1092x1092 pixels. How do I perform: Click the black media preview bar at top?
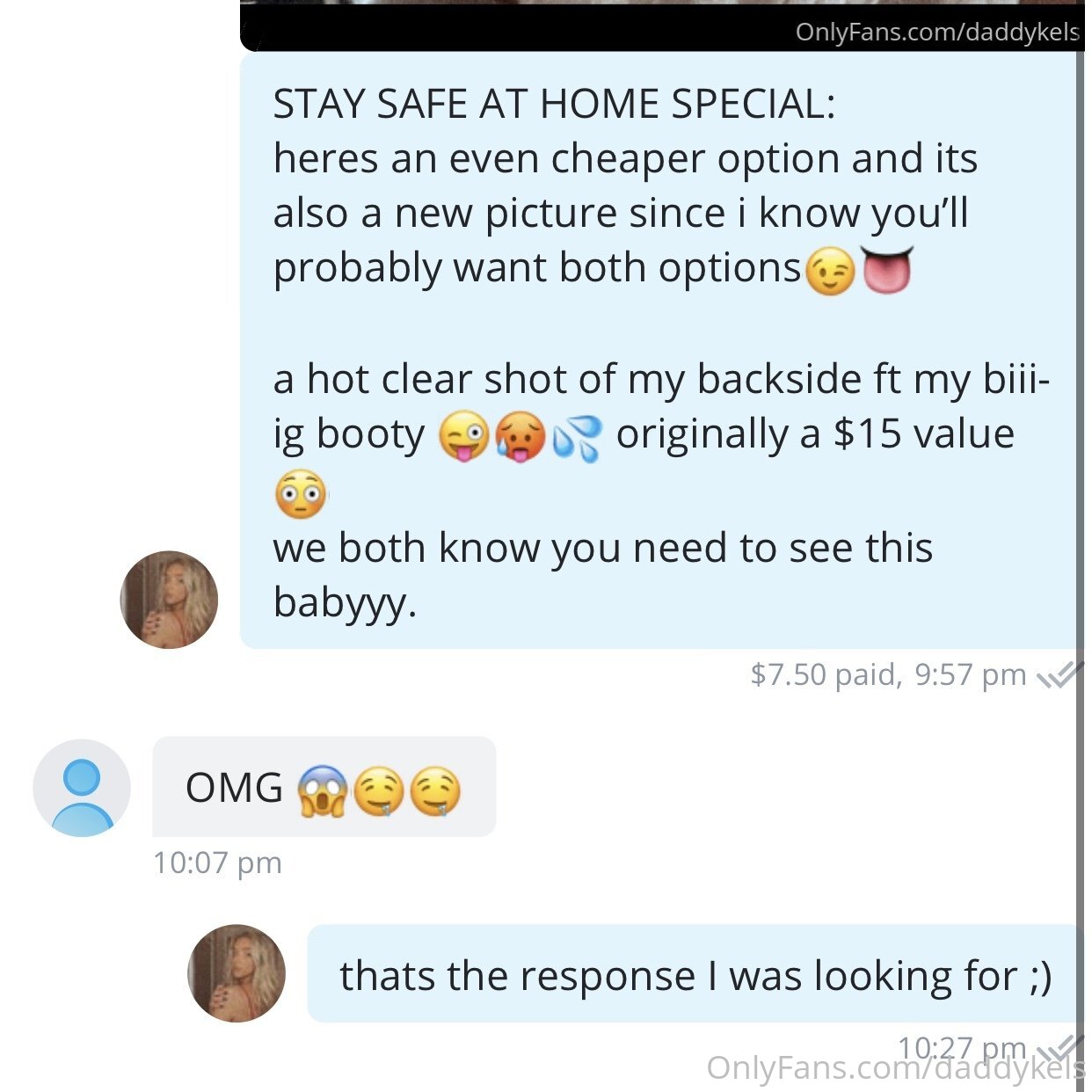click(662, 26)
